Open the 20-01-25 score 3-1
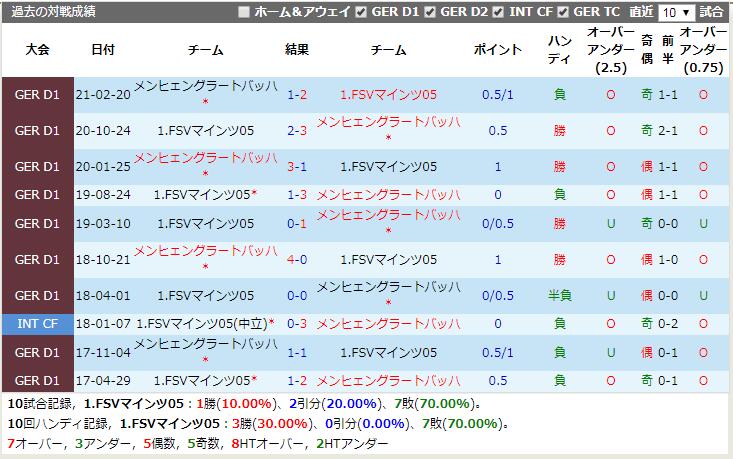The height and width of the screenshot is (459, 733). pos(297,167)
